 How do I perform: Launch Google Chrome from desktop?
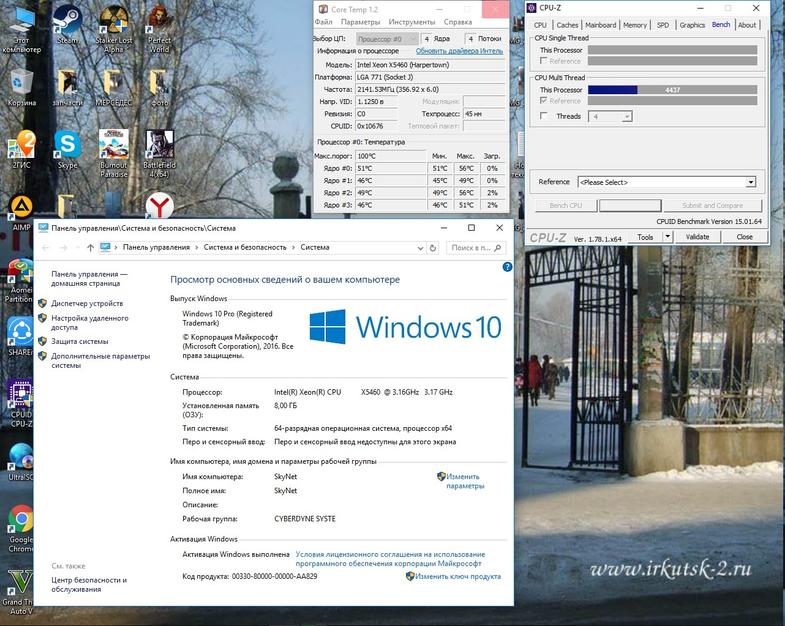(20, 529)
